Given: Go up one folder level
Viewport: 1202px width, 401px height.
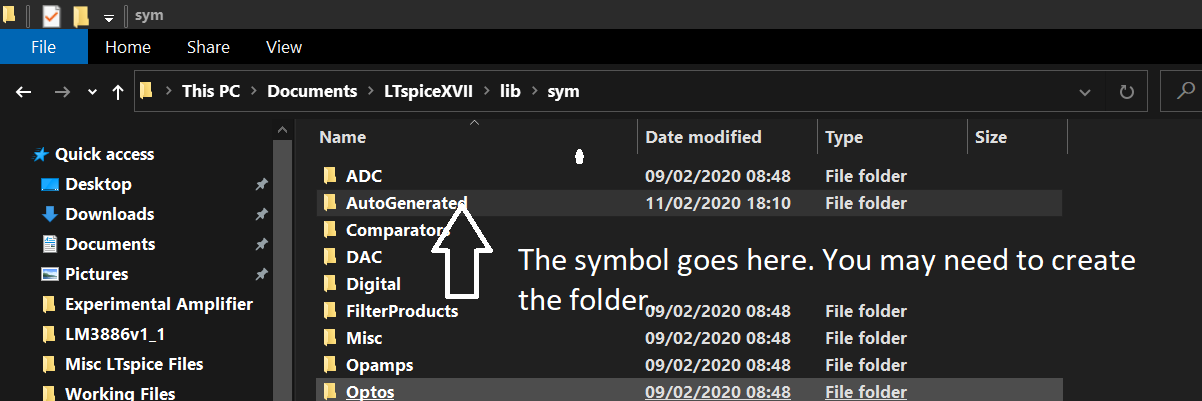Looking at the screenshot, I should tap(118, 92).
